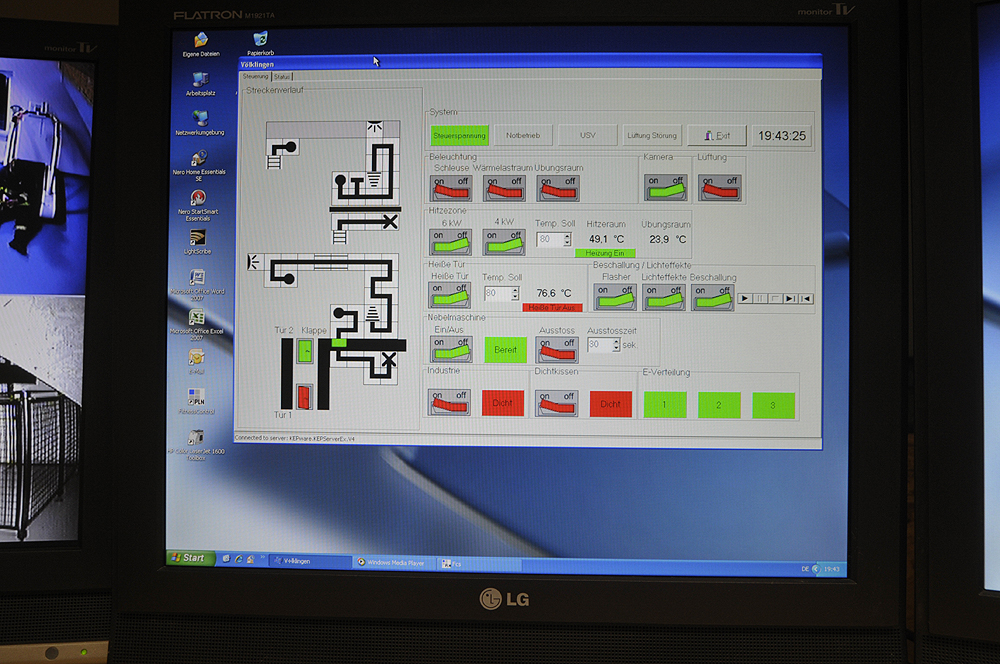Open Eigene Dateien desktop icon
1000x664 pixels.
(x=201, y=42)
